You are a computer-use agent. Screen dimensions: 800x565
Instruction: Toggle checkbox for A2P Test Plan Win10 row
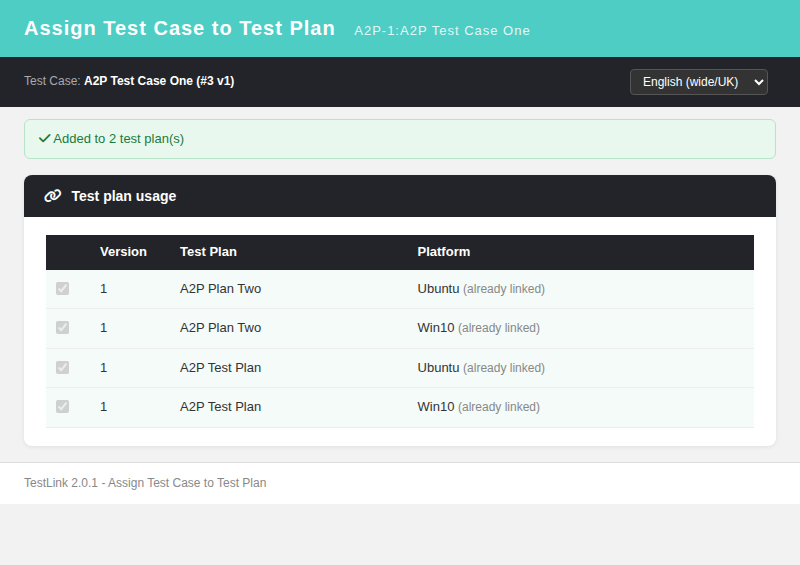(x=62, y=406)
